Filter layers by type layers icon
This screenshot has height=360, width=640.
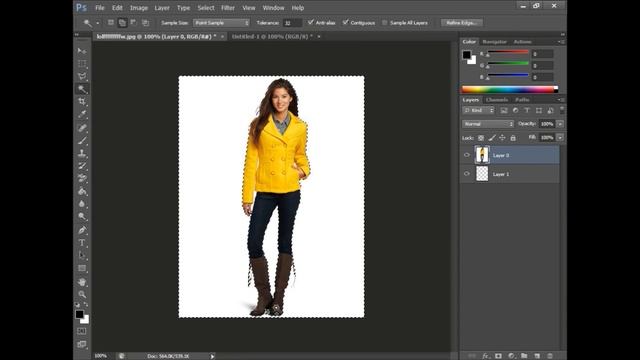point(527,111)
